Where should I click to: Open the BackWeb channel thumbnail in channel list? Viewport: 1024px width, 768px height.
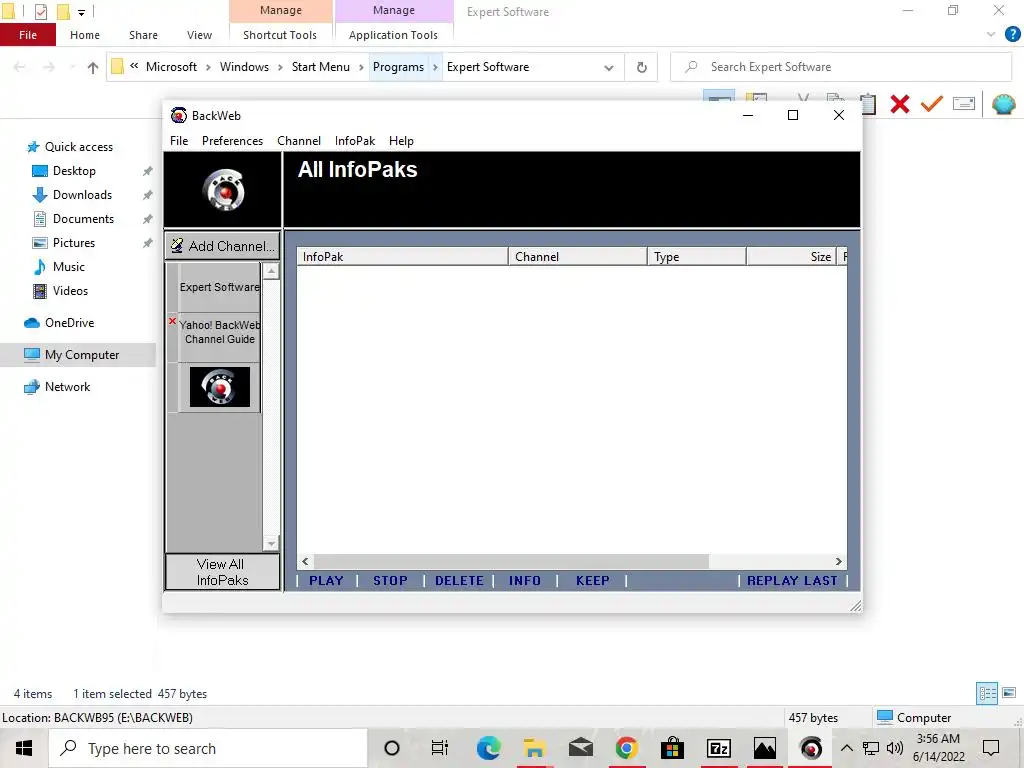220,387
